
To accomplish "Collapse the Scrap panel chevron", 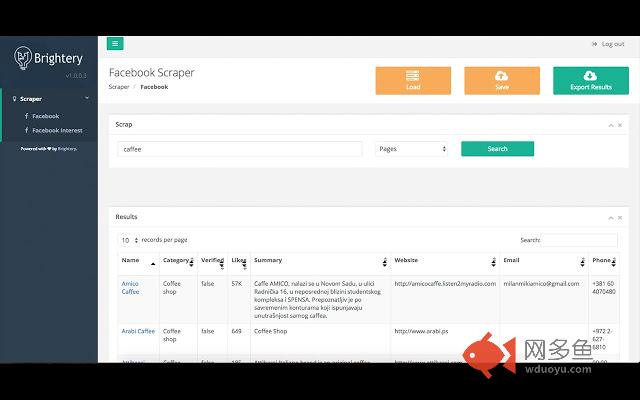I will pos(611,125).
